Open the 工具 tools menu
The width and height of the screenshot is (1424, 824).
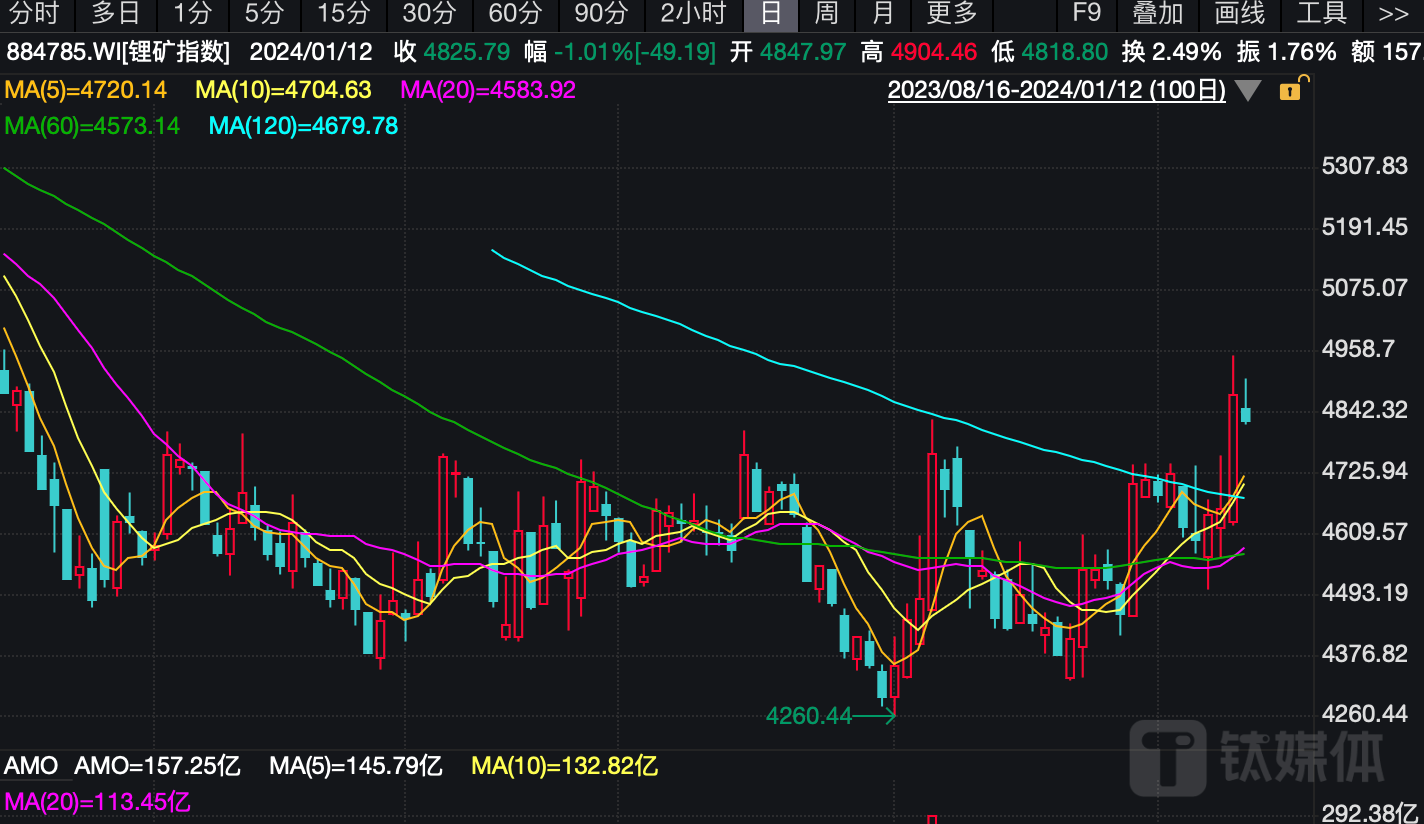pos(1322,14)
